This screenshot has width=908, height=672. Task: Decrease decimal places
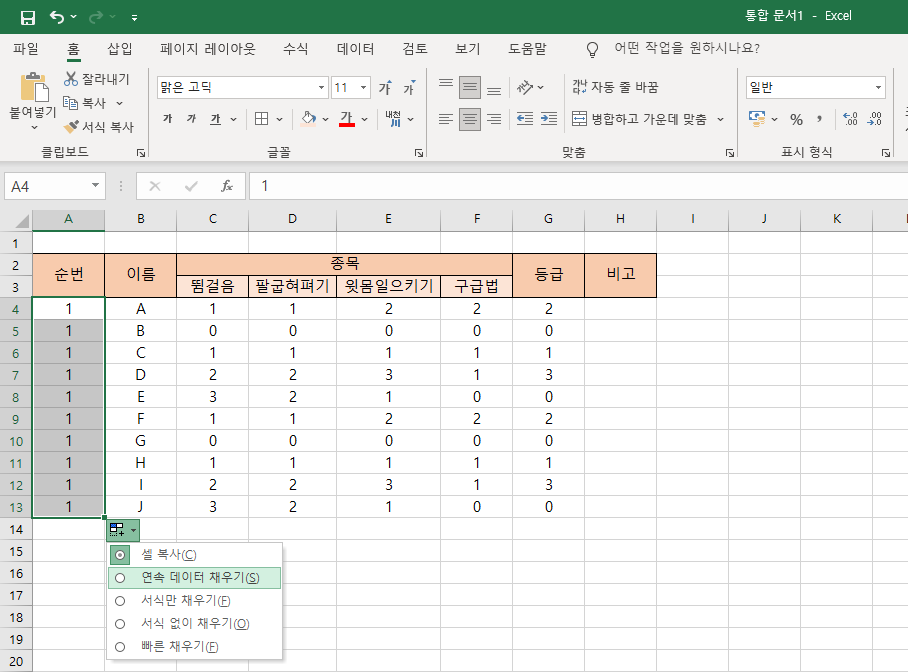875,119
